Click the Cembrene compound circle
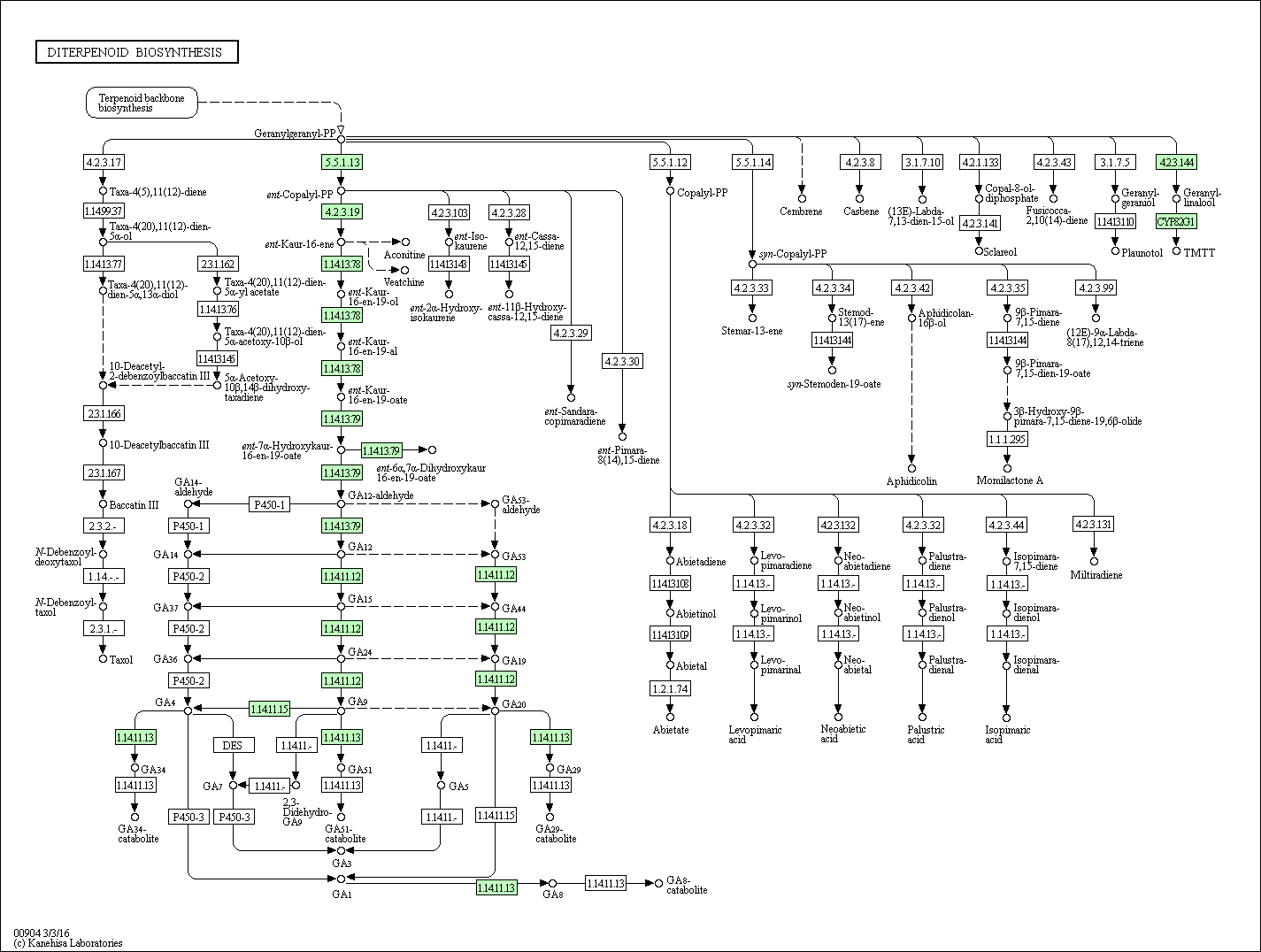Viewport: 1261px width, 952px height. (802, 198)
